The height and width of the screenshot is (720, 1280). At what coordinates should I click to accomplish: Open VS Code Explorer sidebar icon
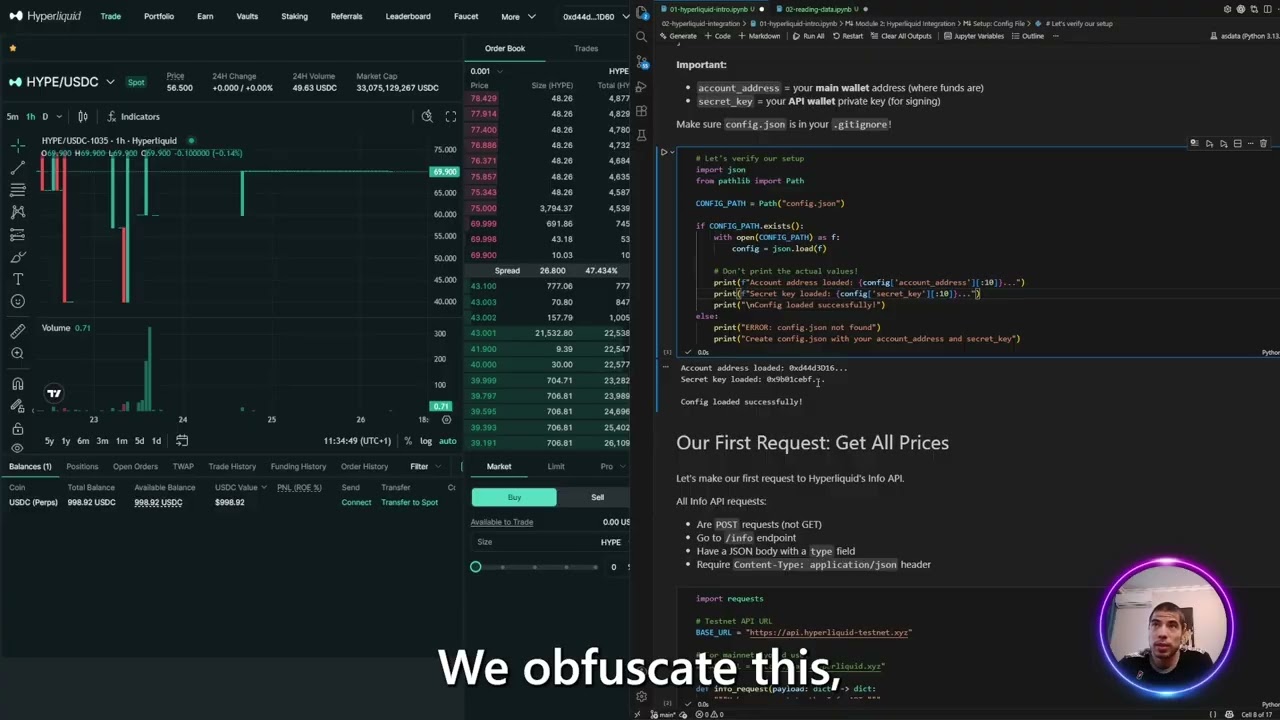(x=642, y=13)
